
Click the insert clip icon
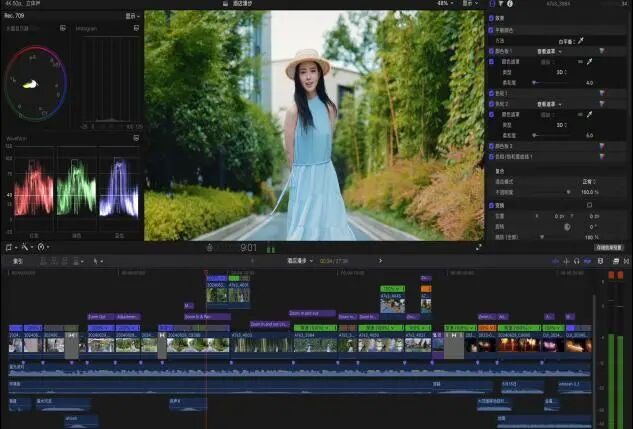(x=54, y=262)
